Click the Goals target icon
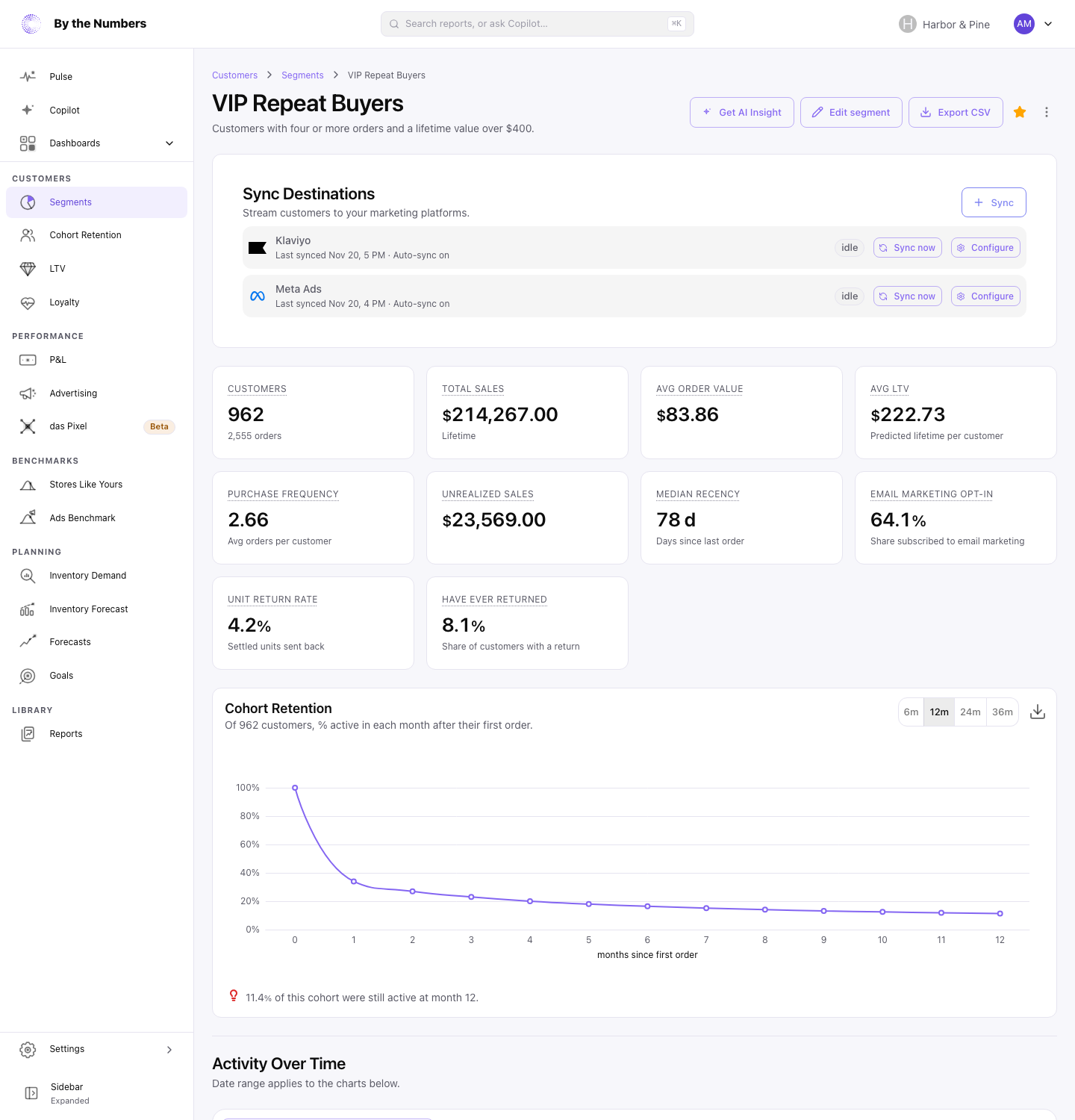The image size is (1075, 1120). click(28, 676)
